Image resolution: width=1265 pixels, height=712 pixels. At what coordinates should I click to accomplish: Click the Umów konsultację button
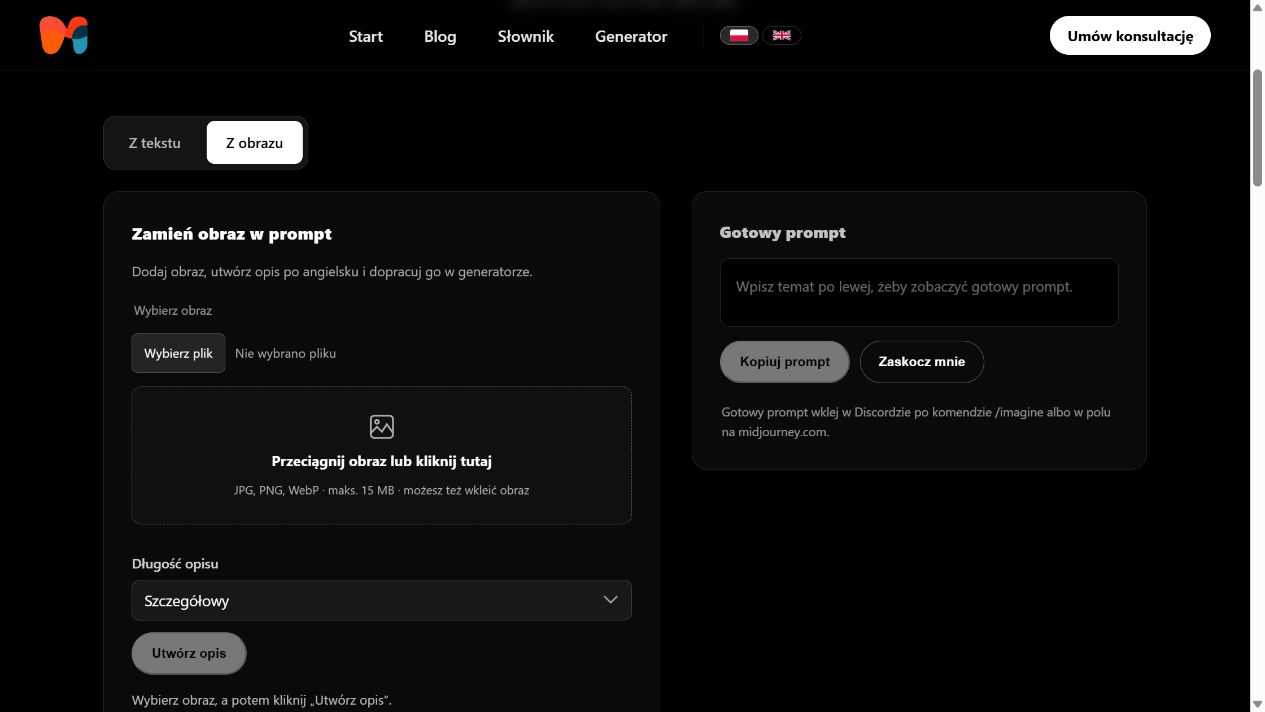point(1130,36)
